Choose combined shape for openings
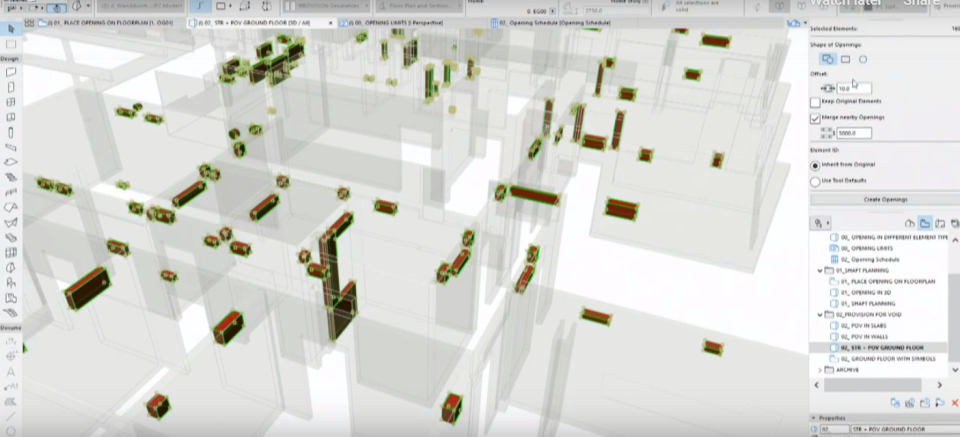Image resolution: width=960 pixels, height=437 pixels. click(827, 59)
